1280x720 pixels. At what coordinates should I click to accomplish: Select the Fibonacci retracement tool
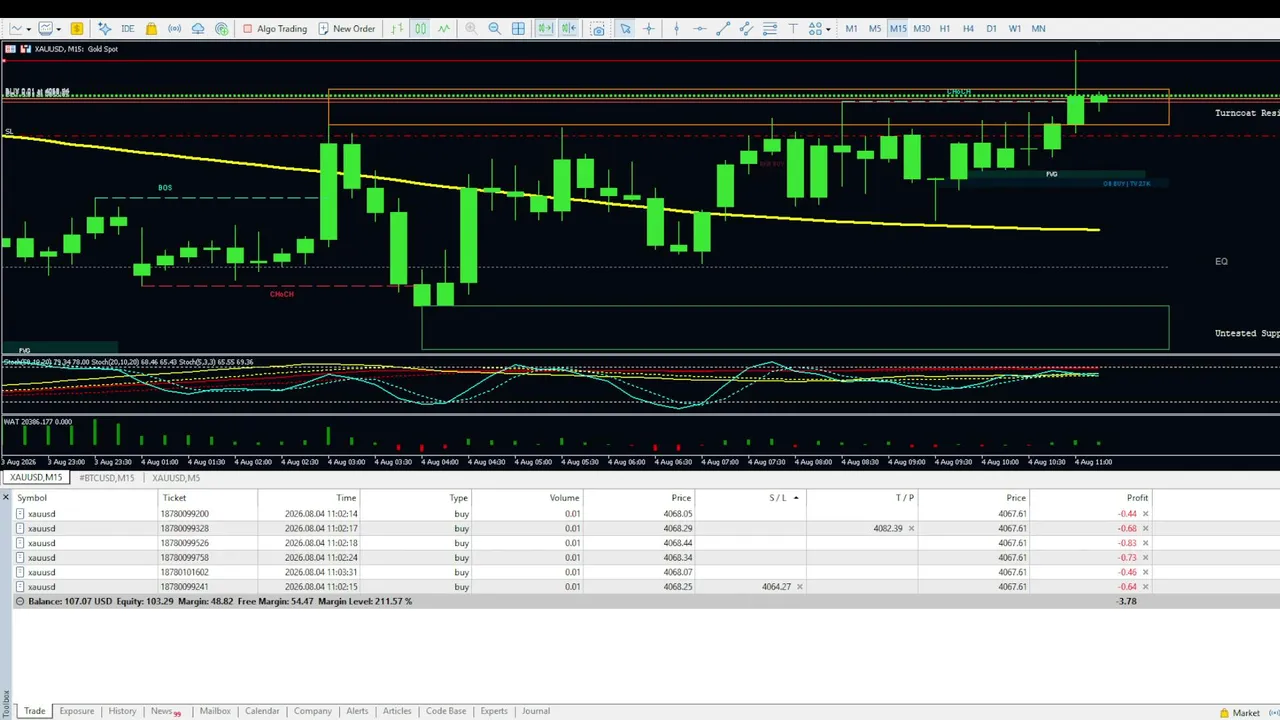pos(770,28)
